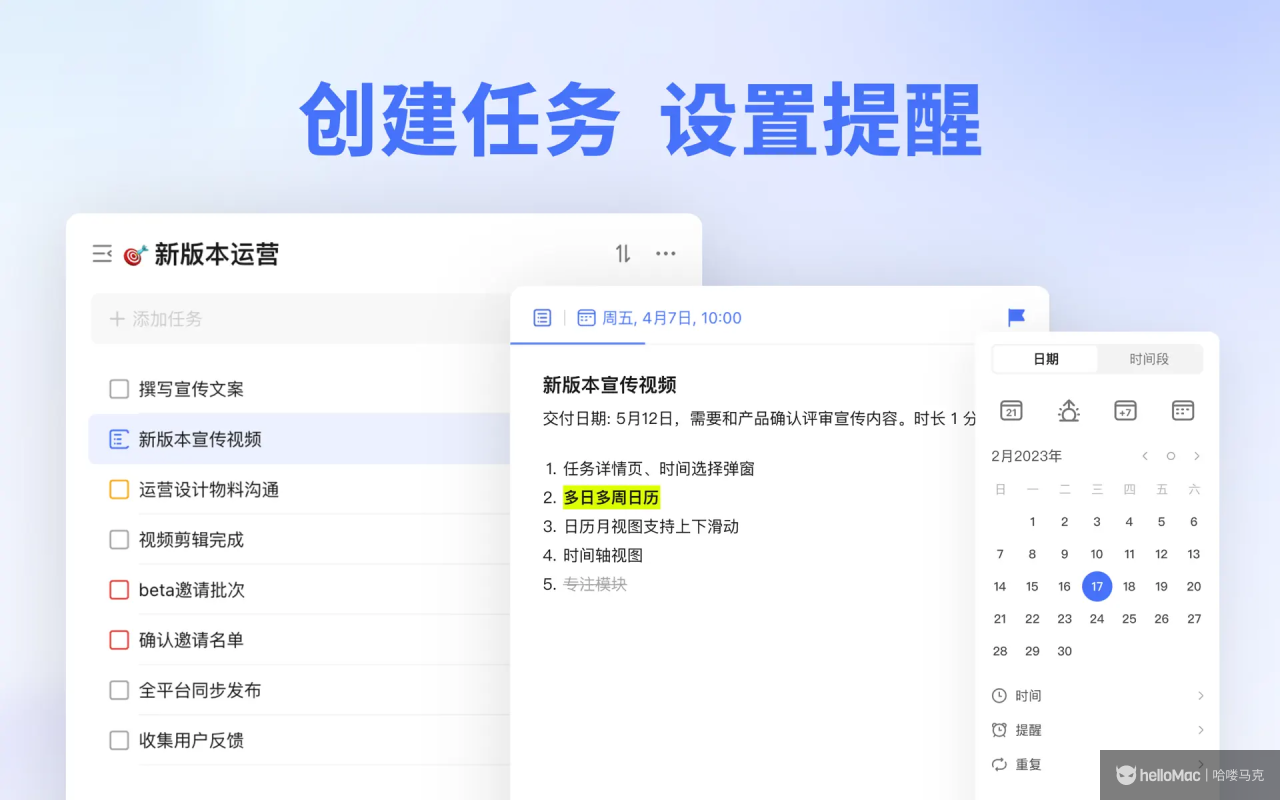The height and width of the screenshot is (800, 1280).
Task: Select date 20 in the calendar
Action: (x=1194, y=587)
